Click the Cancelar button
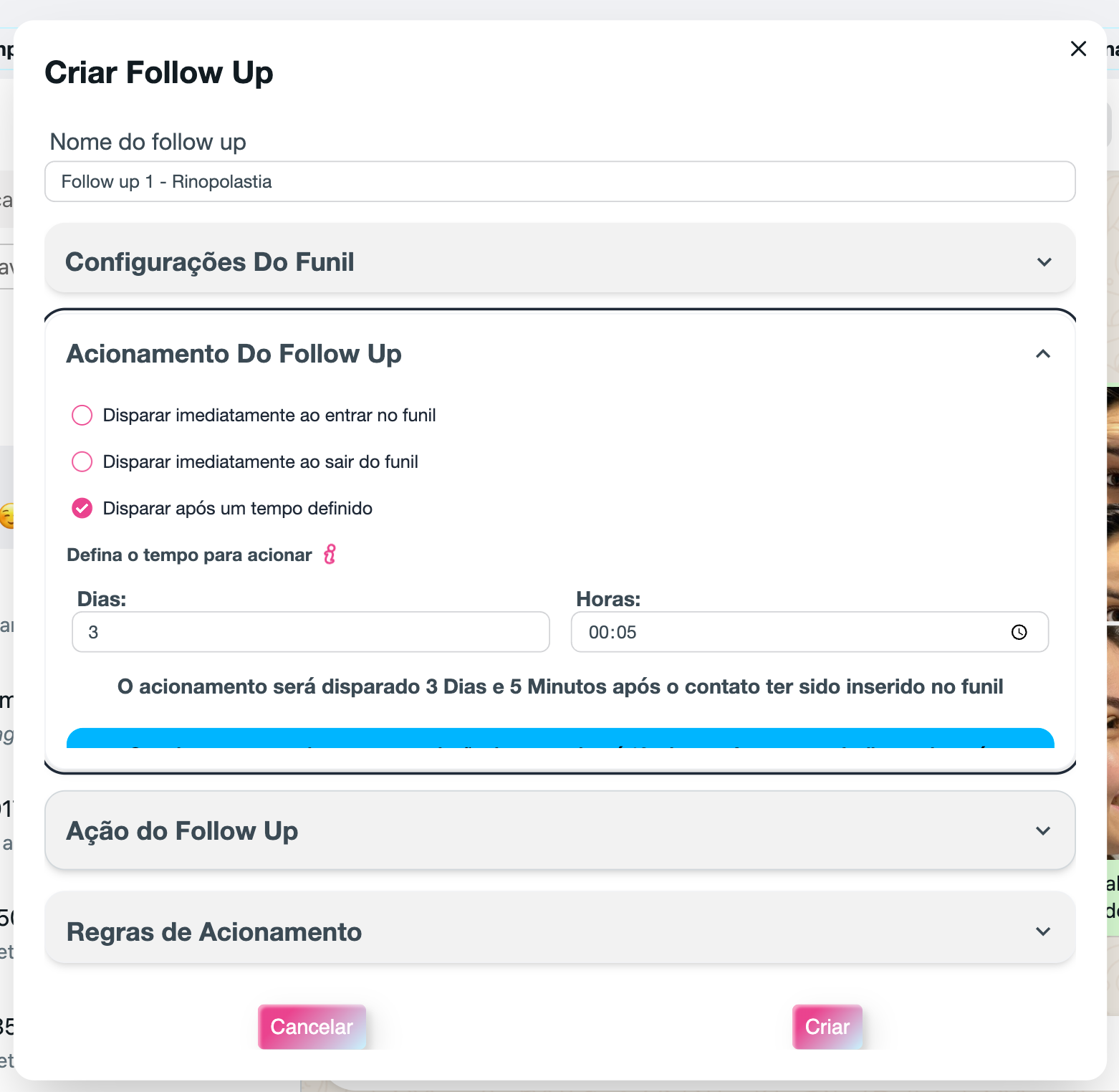The width and height of the screenshot is (1119, 1092). point(312,1027)
